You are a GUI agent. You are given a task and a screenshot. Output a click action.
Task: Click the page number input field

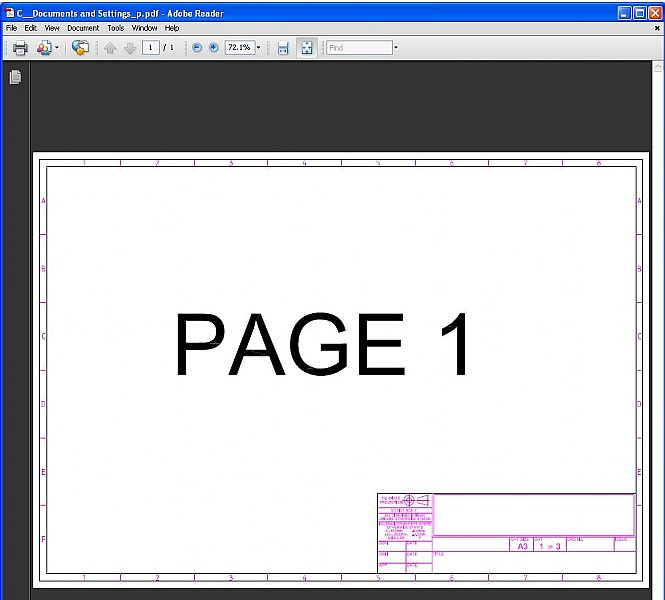(151, 47)
